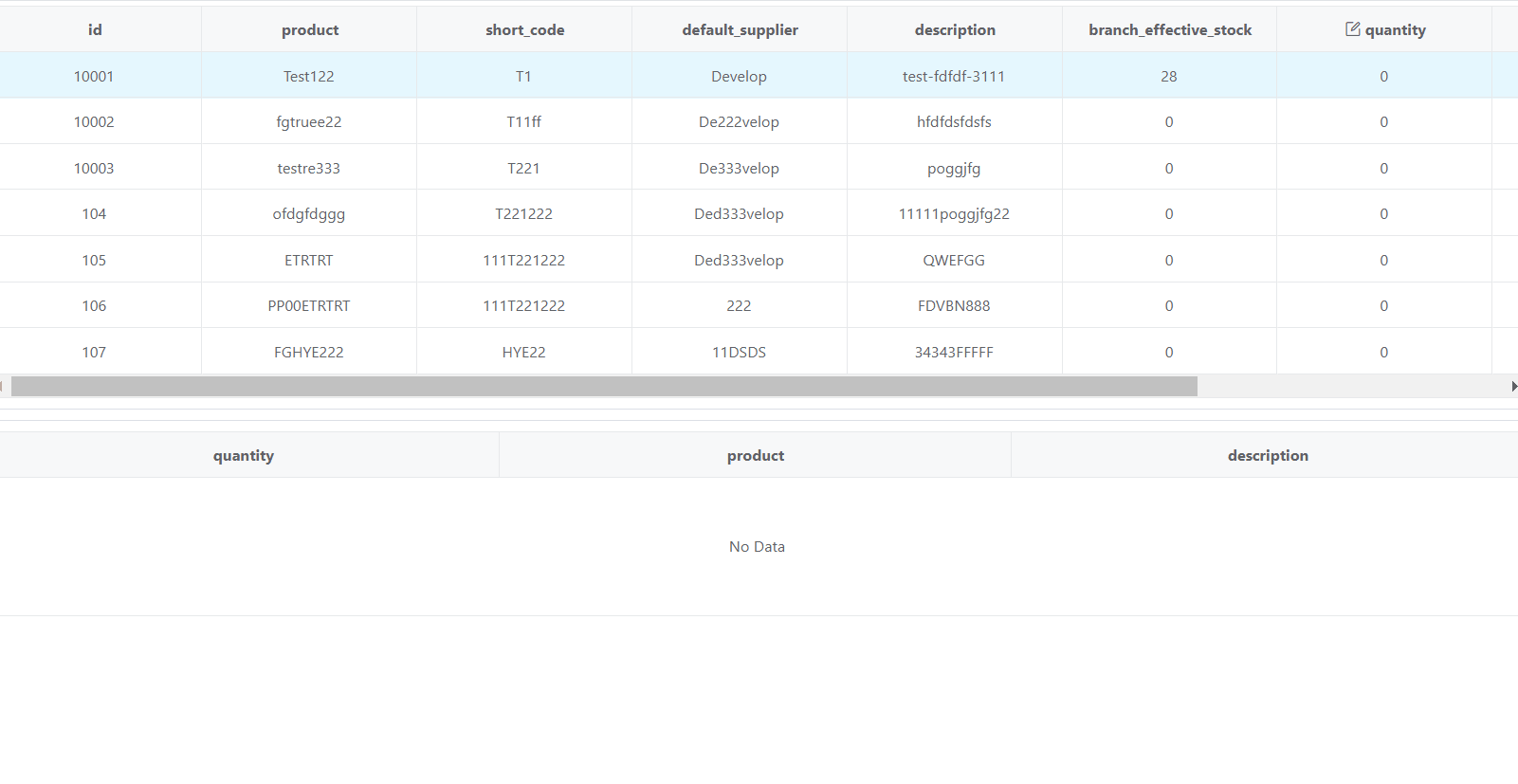Image resolution: width=1518 pixels, height=784 pixels.
Task: Select the short_code column header
Action: pyautogui.click(x=524, y=29)
